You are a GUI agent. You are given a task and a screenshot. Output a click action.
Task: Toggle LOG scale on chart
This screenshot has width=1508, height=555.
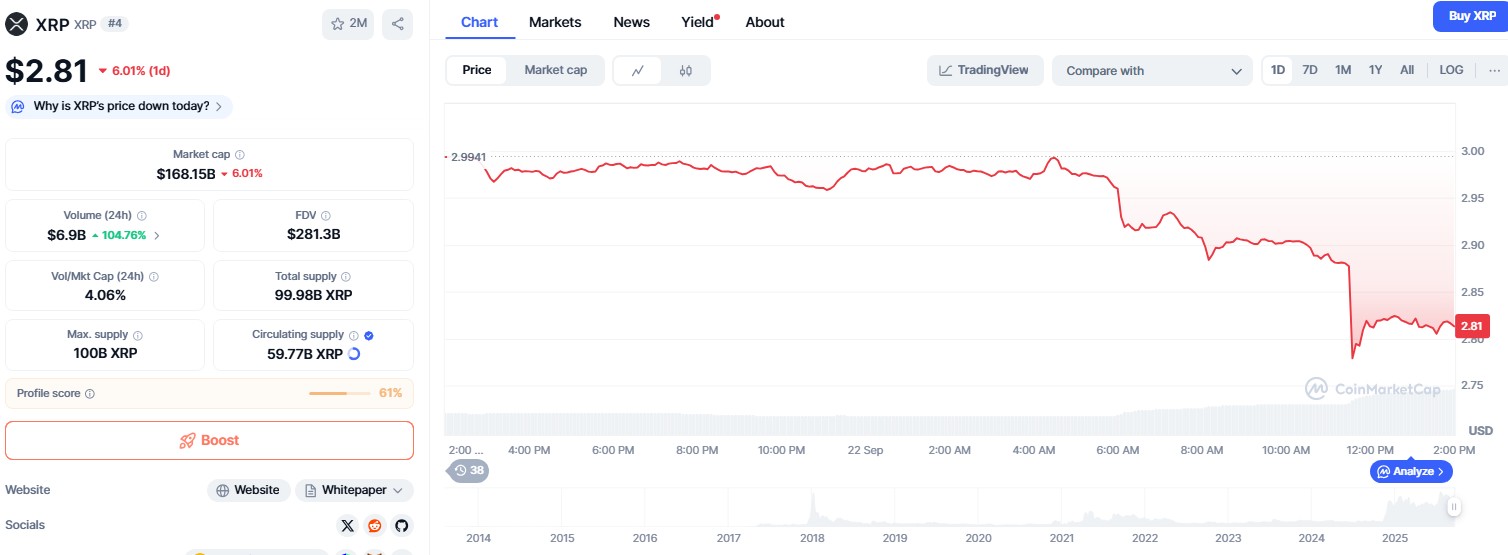coord(1451,70)
